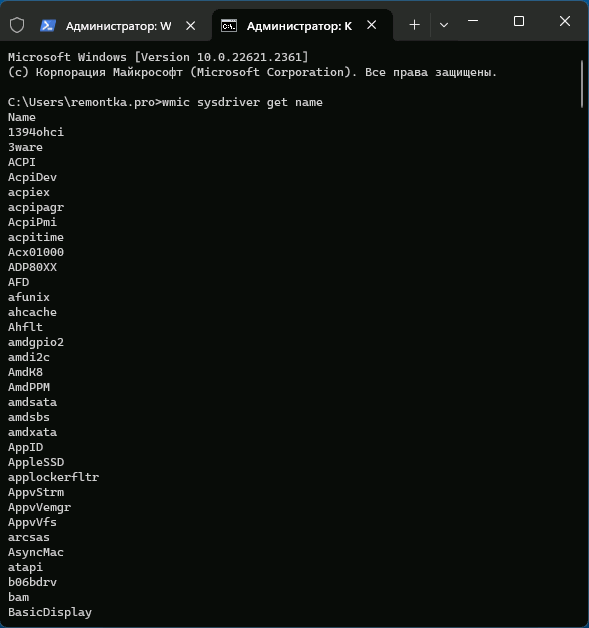This screenshot has width=589, height=628.
Task: Close the PowerShell tab
Action: tap(191, 26)
